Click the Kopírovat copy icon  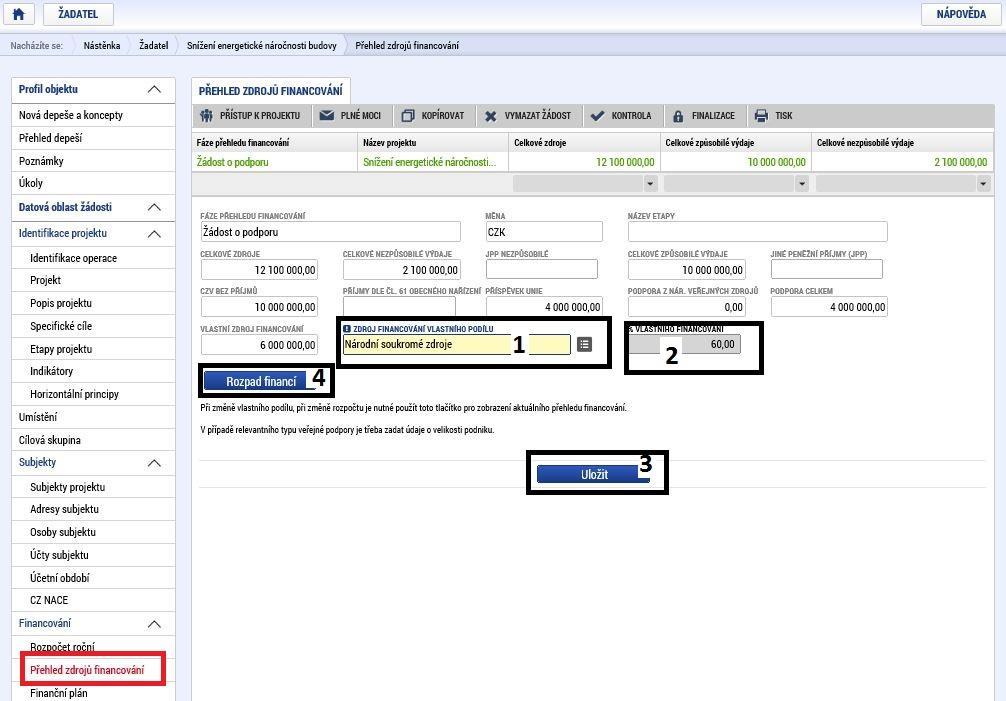[x=408, y=115]
